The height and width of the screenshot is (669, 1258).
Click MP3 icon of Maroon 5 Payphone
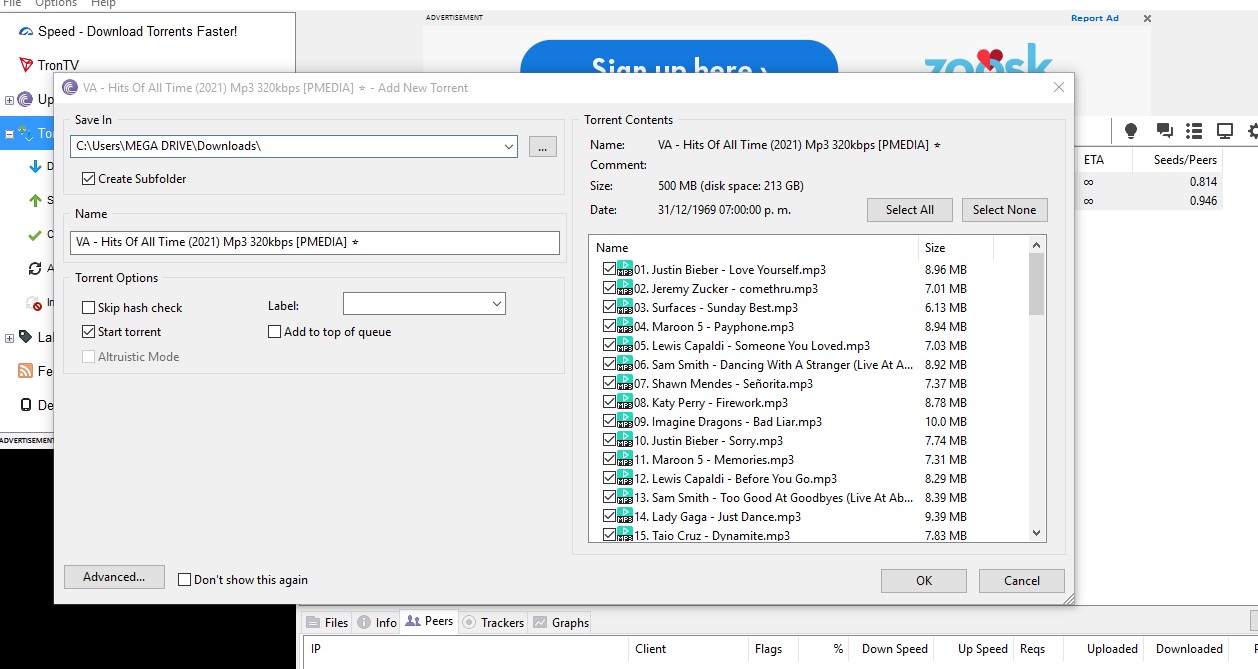pyautogui.click(x=625, y=326)
